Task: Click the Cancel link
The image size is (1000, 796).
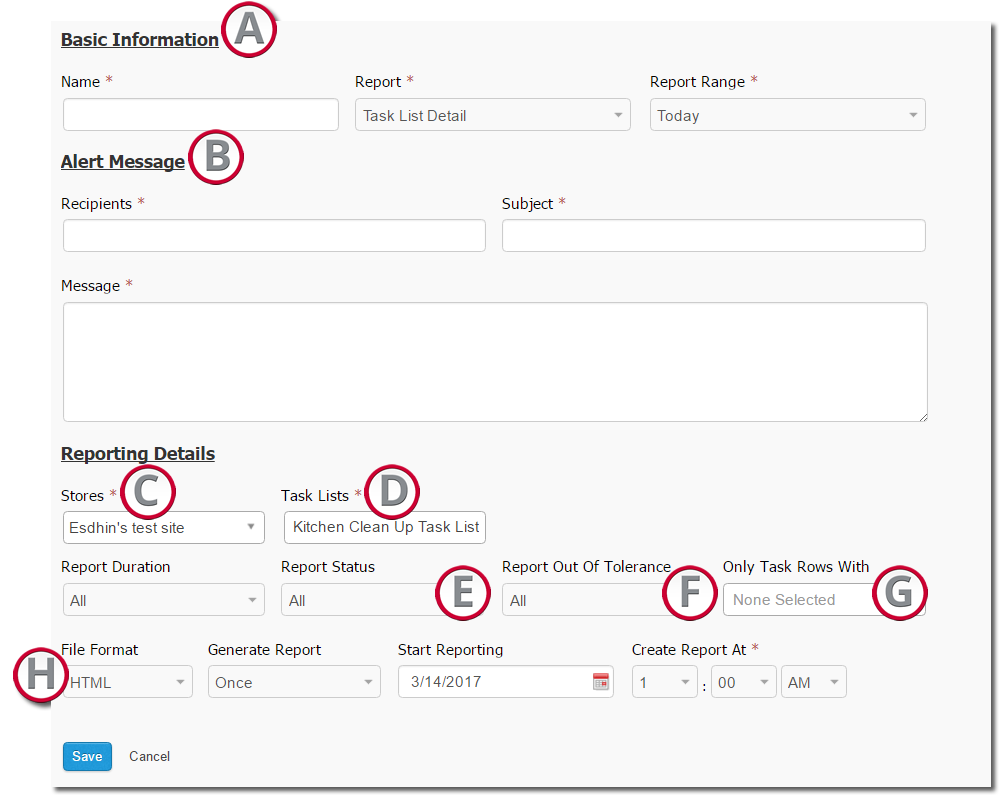Action: (150, 757)
